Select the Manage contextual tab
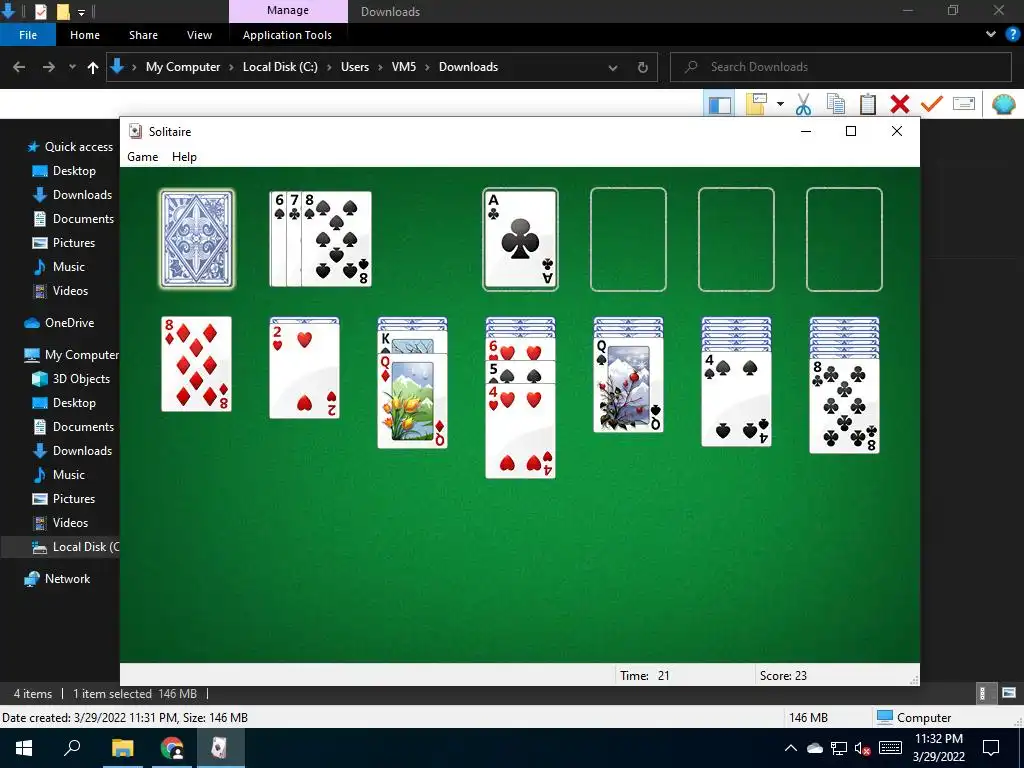 288,10
